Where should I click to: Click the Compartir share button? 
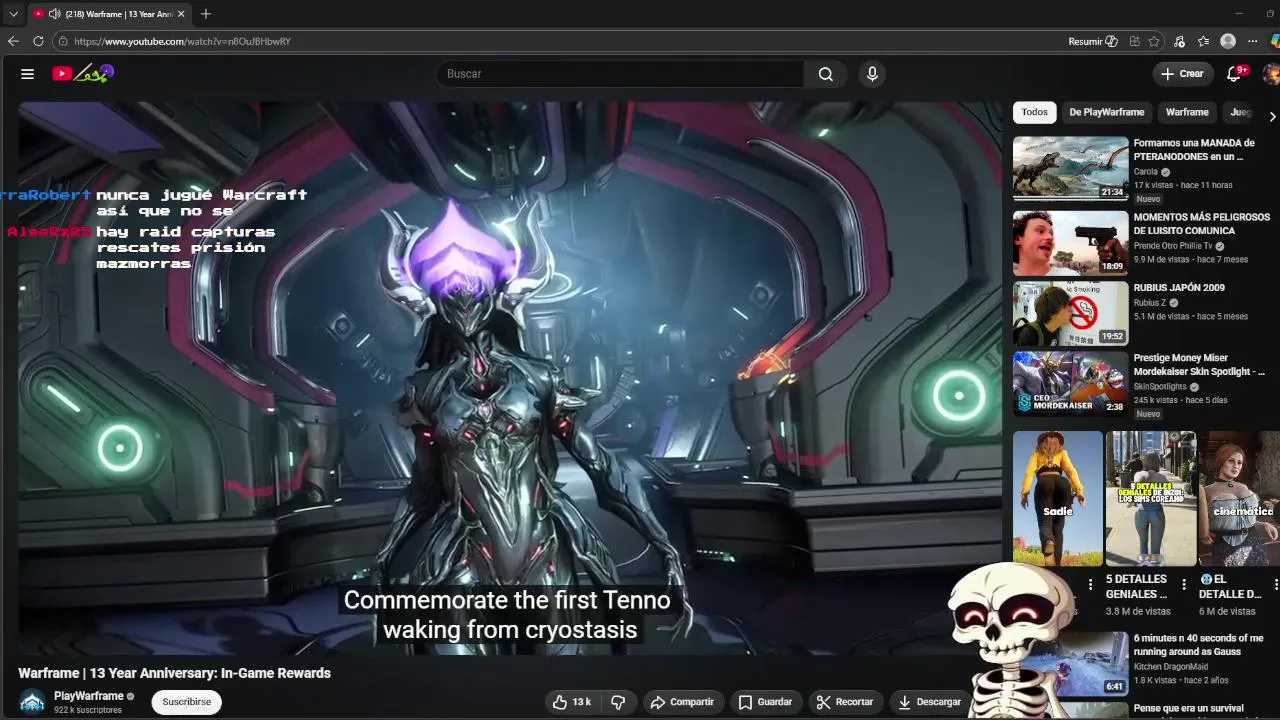[682, 702]
